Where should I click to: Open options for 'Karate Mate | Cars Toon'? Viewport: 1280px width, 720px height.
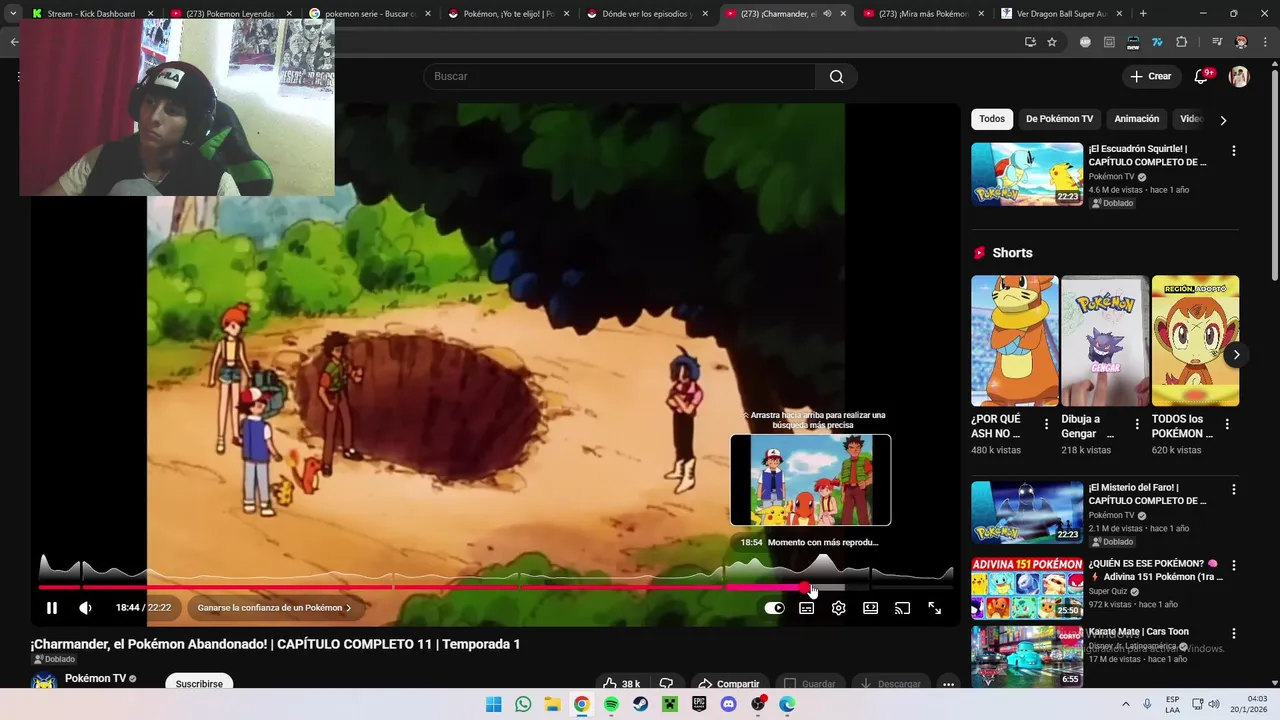pyautogui.click(x=1233, y=634)
